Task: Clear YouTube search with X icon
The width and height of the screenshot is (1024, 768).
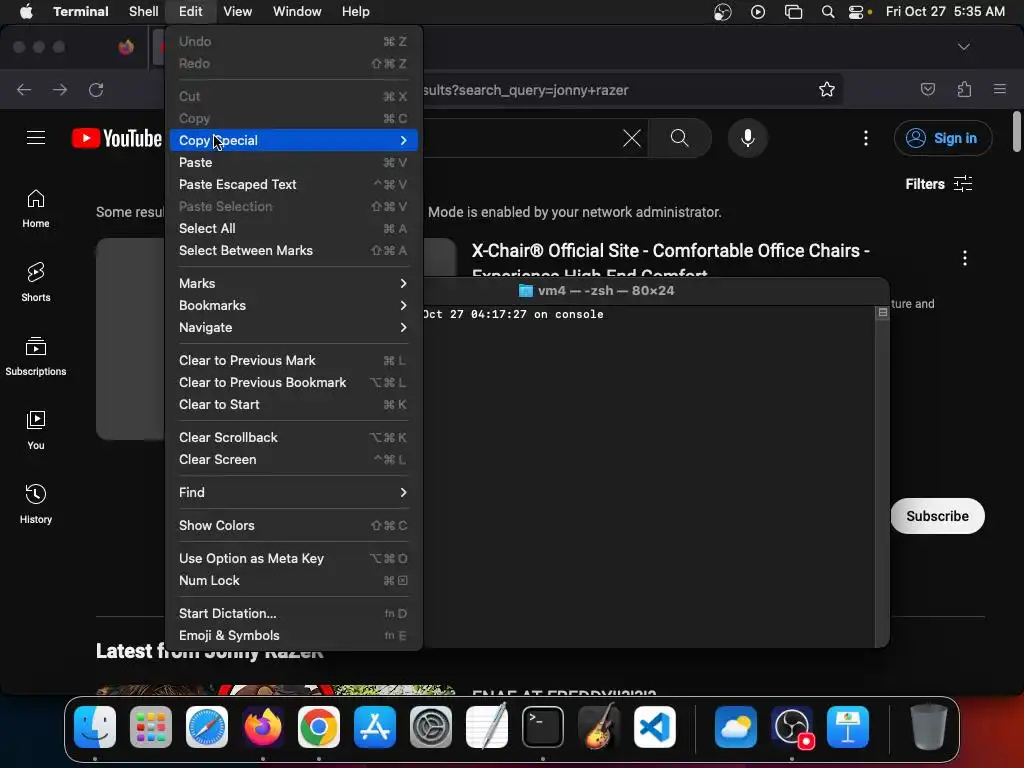Action: [x=632, y=138]
